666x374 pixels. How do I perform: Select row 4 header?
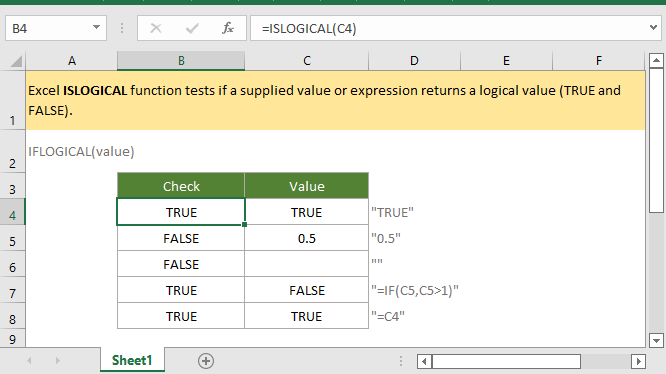pos(13,211)
